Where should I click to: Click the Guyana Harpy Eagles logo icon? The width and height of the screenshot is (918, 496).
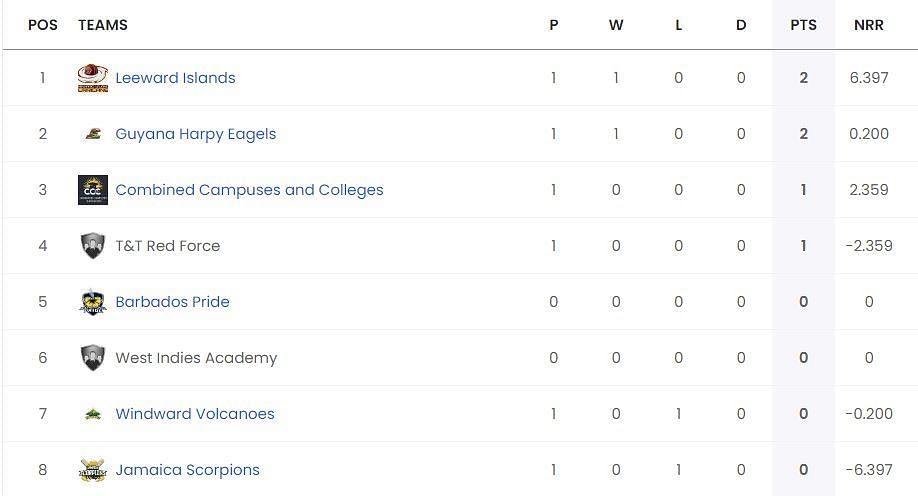coord(93,134)
